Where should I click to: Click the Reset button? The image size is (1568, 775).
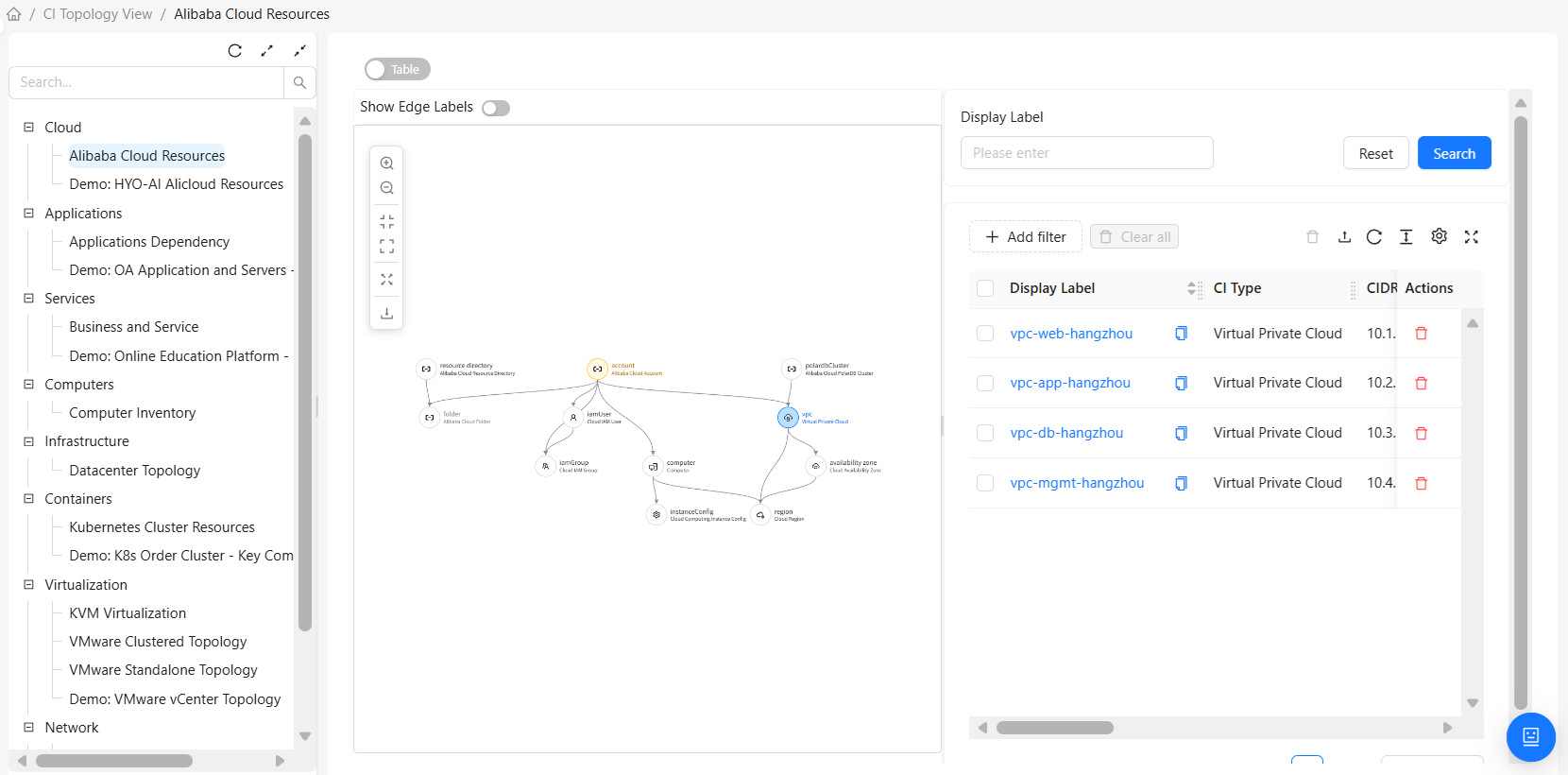pos(1376,153)
